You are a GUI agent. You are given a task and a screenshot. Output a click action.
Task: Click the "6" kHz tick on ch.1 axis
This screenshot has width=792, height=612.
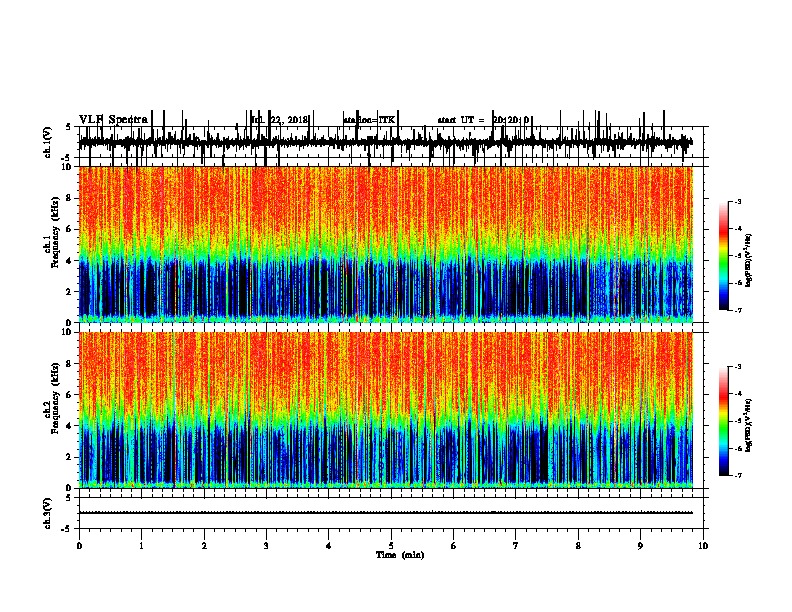pyautogui.click(x=69, y=229)
